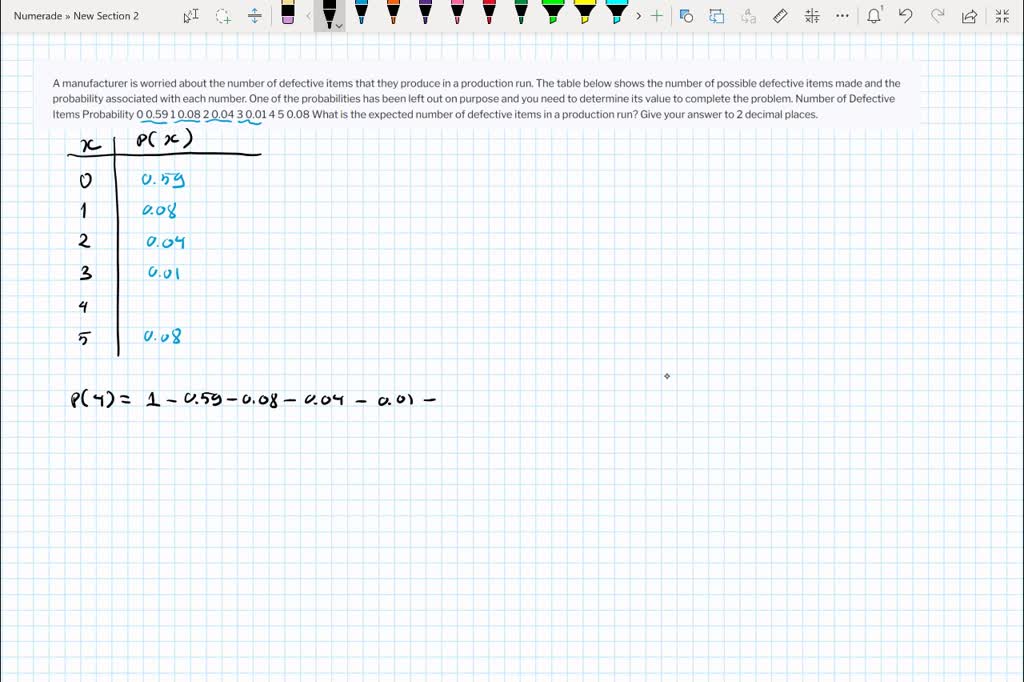
Task: Activate the Lasso Select tool
Action: click(x=223, y=16)
